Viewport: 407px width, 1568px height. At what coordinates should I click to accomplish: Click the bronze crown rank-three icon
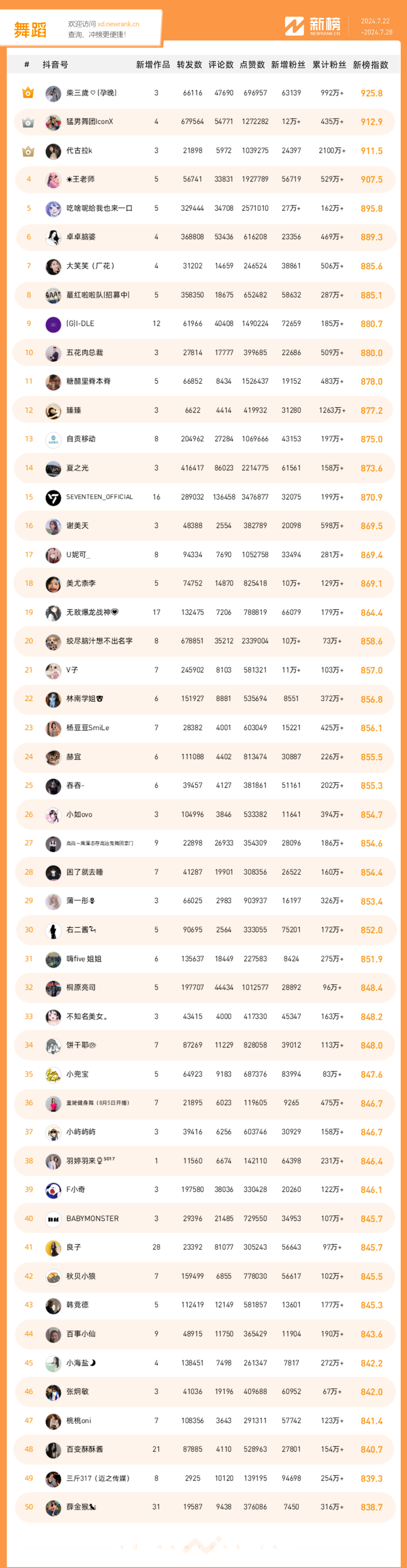[x=28, y=151]
